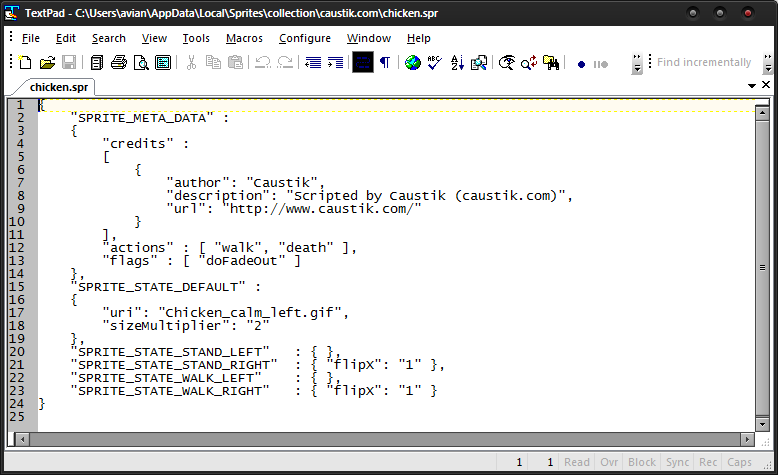
Task: Click the Indent lines icon
Action: [x=335, y=63]
